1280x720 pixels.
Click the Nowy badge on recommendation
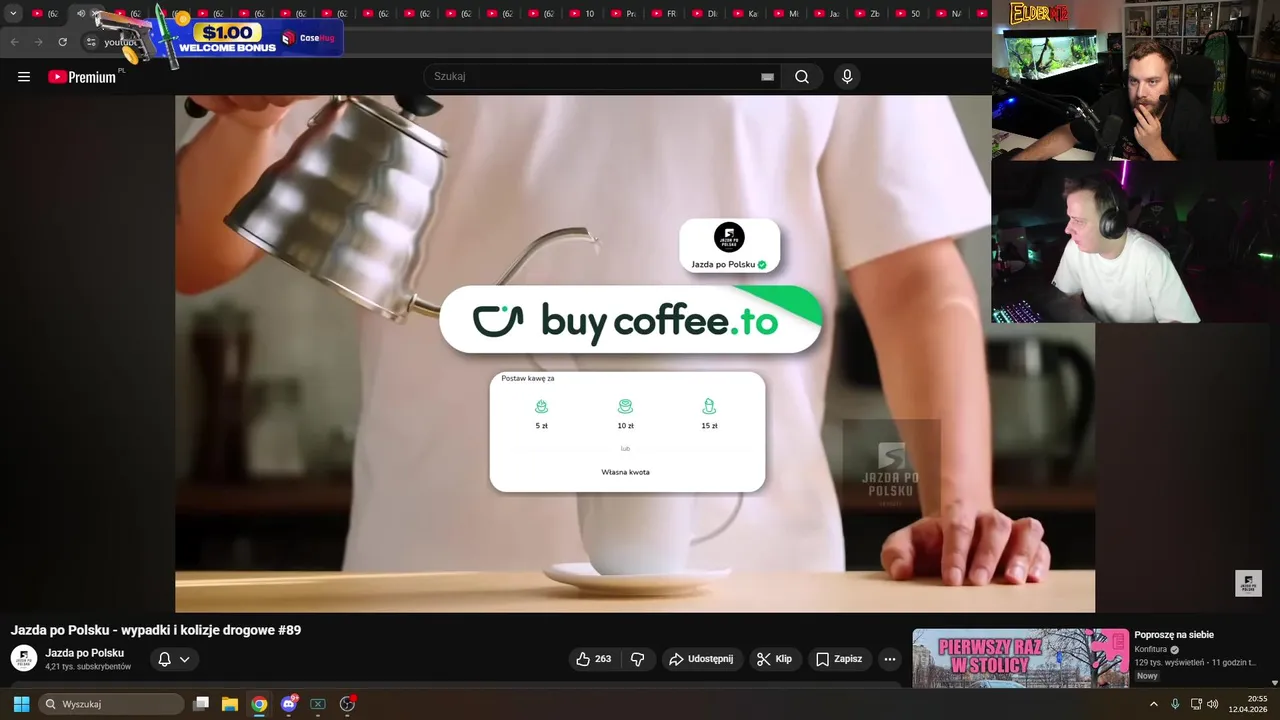click(1147, 676)
